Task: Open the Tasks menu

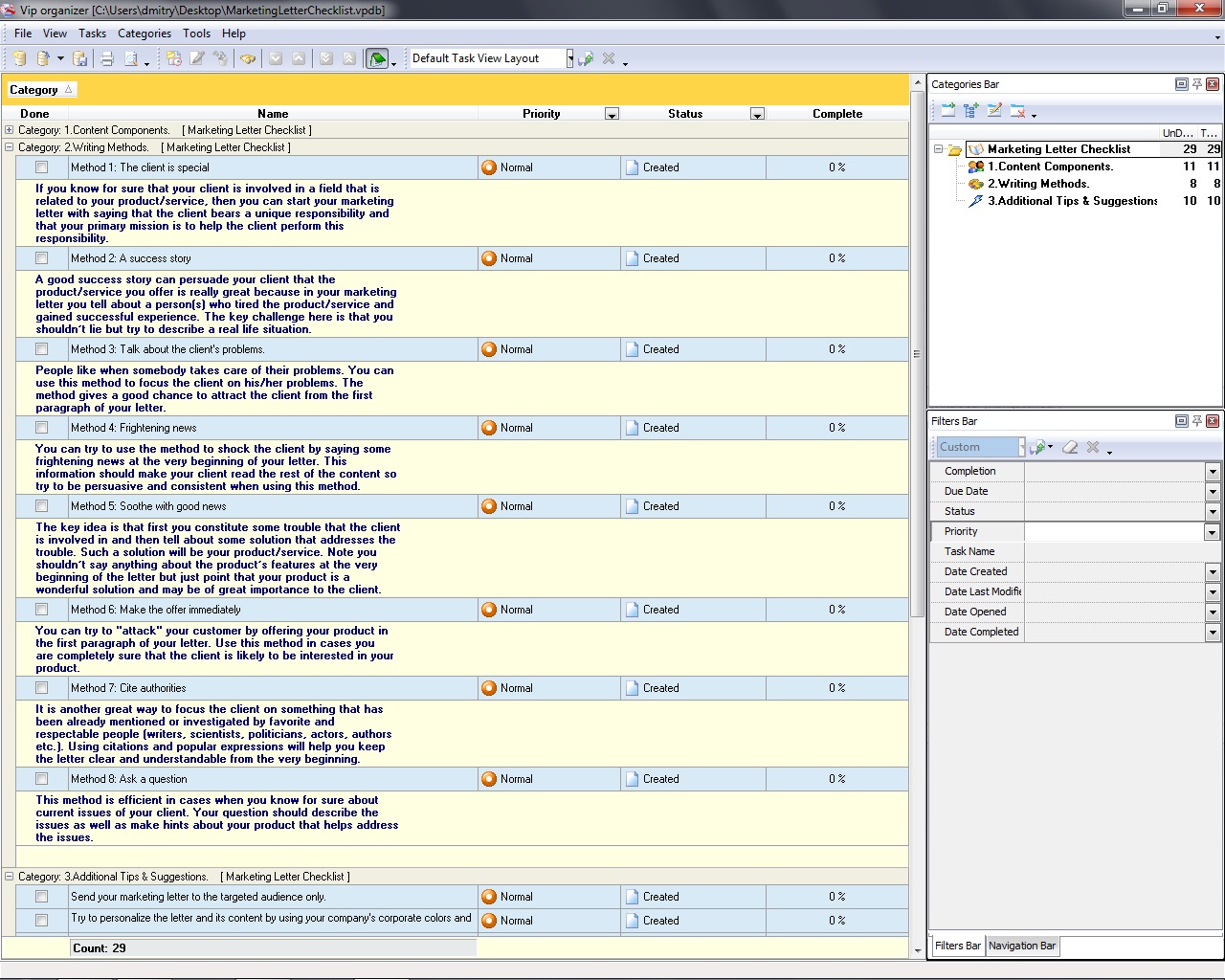Action: (x=92, y=33)
